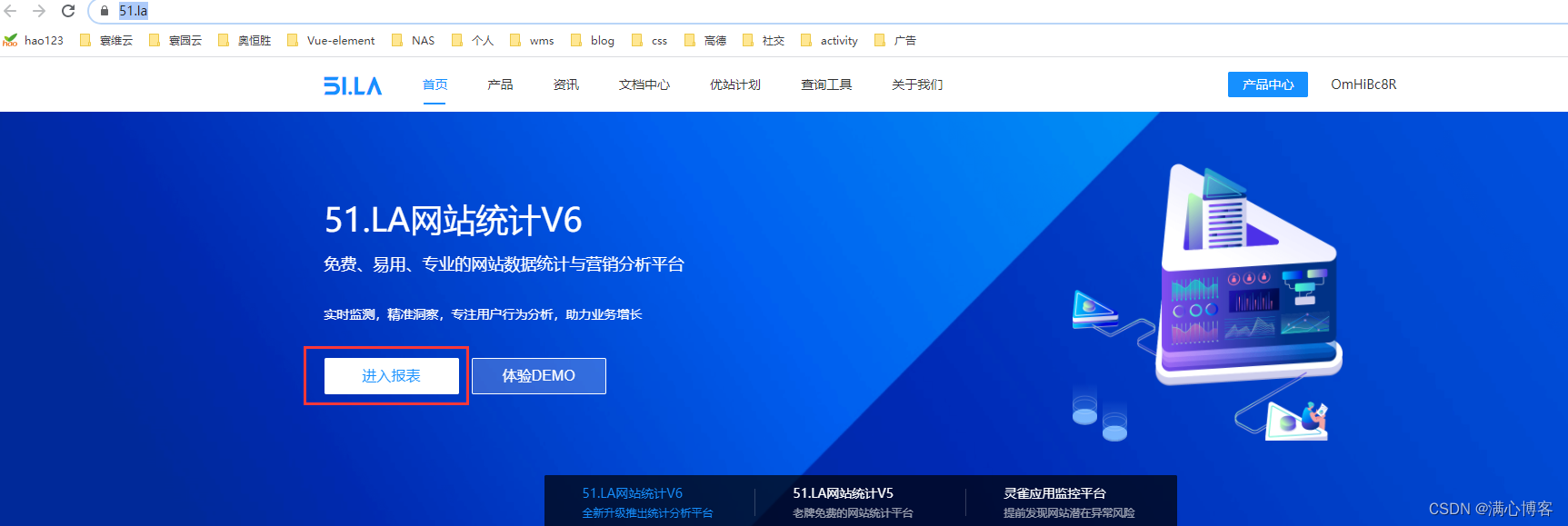Open the 查询工具 navigation menu
The width and height of the screenshot is (1568, 526).
(x=826, y=84)
